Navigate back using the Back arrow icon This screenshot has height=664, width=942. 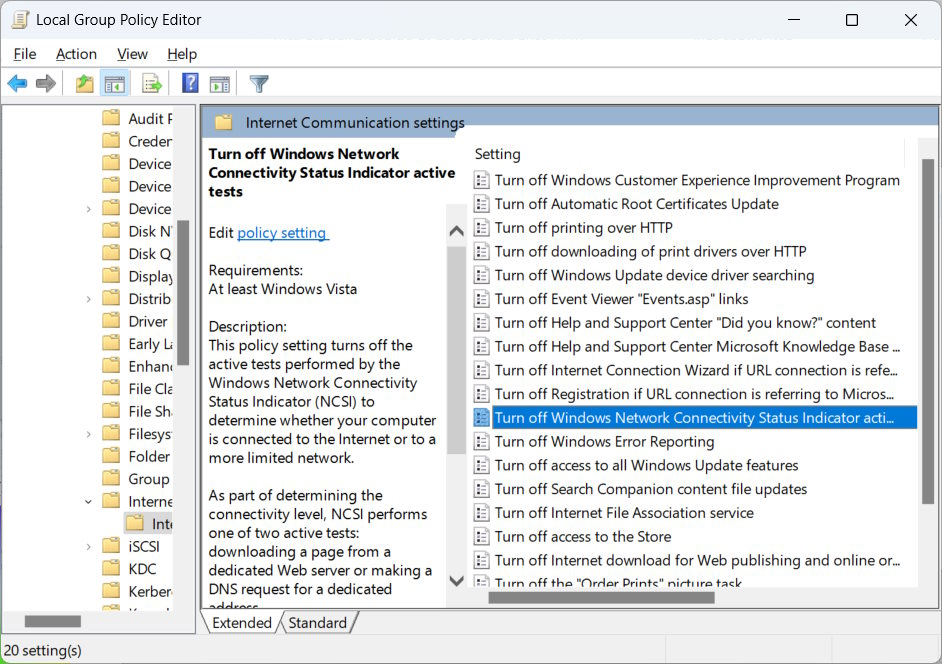pyautogui.click(x=17, y=83)
